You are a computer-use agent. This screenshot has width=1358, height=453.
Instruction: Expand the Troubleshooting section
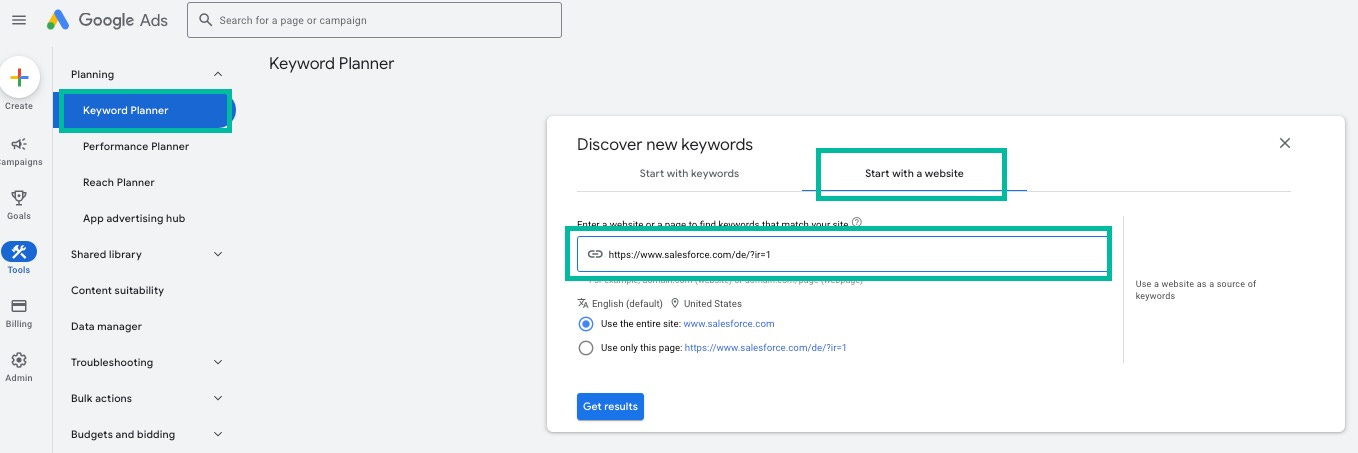(218, 362)
